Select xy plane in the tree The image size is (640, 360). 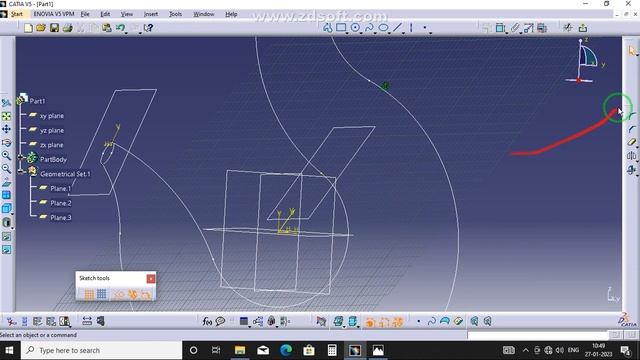pos(51,116)
